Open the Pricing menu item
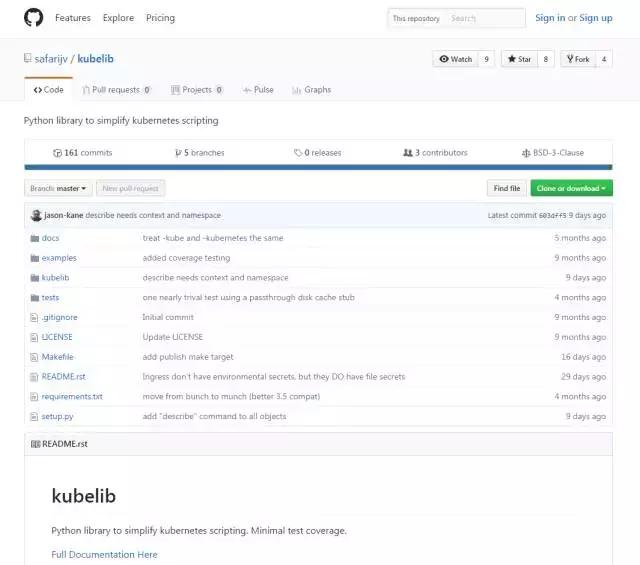Screen dimensions: 640x565 tap(160, 18)
